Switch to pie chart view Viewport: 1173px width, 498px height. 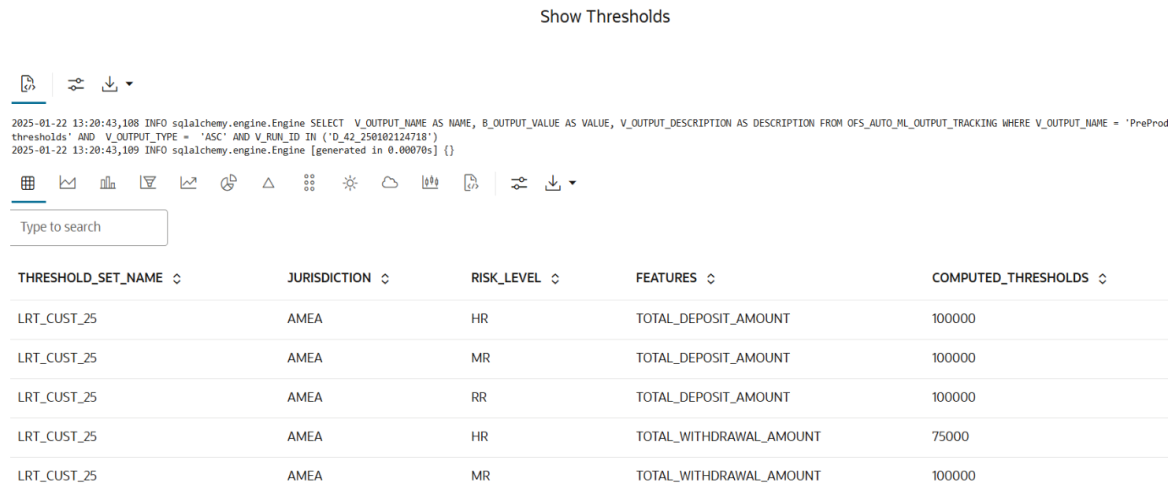228,182
